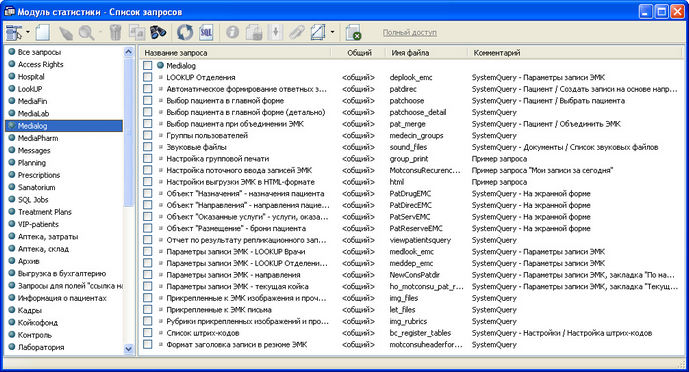Sort by 'Комментарий' column header
The image size is (689, 372).
click(575, 53)
